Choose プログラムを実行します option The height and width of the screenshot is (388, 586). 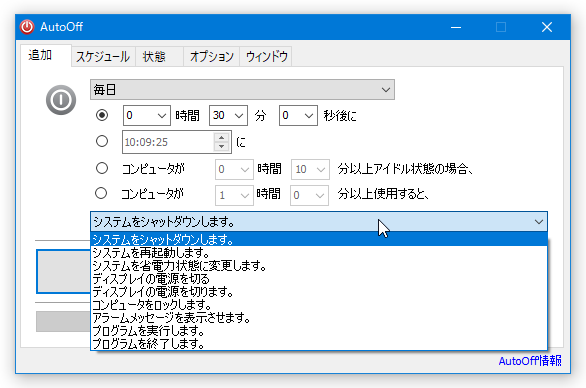point(319,331)
